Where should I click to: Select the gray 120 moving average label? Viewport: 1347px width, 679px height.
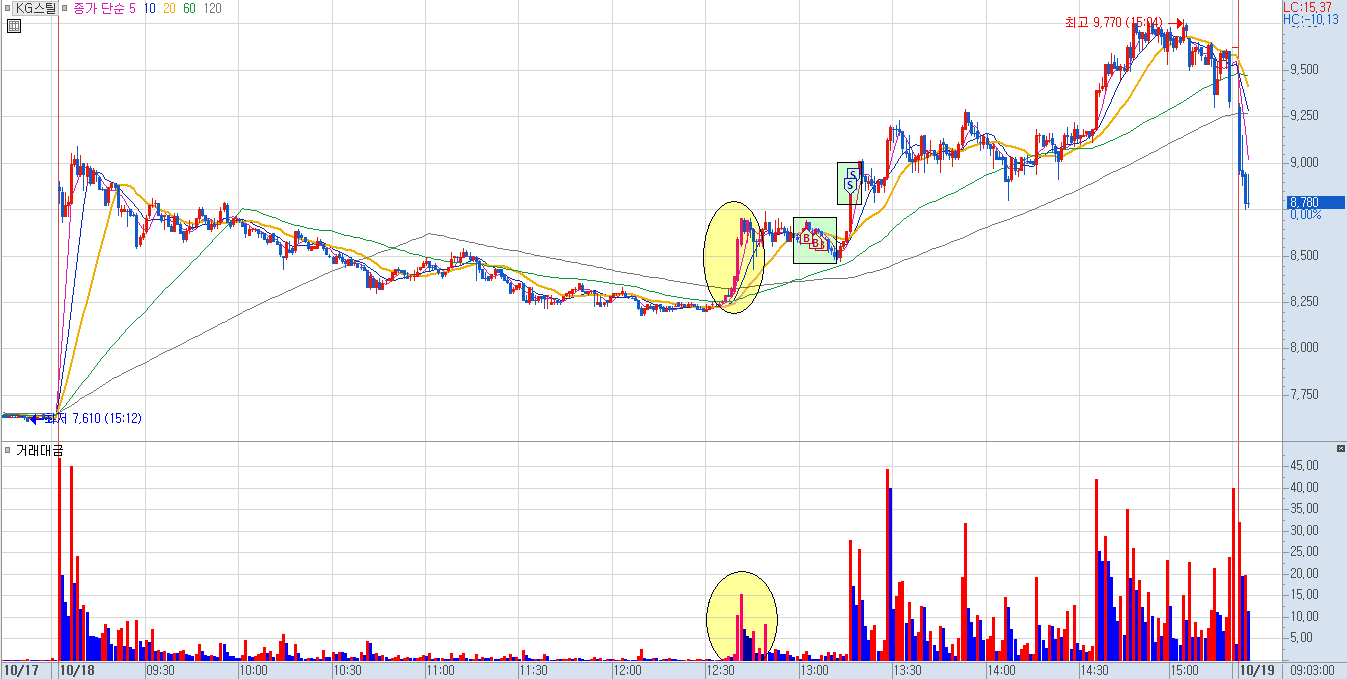point(212,8)
